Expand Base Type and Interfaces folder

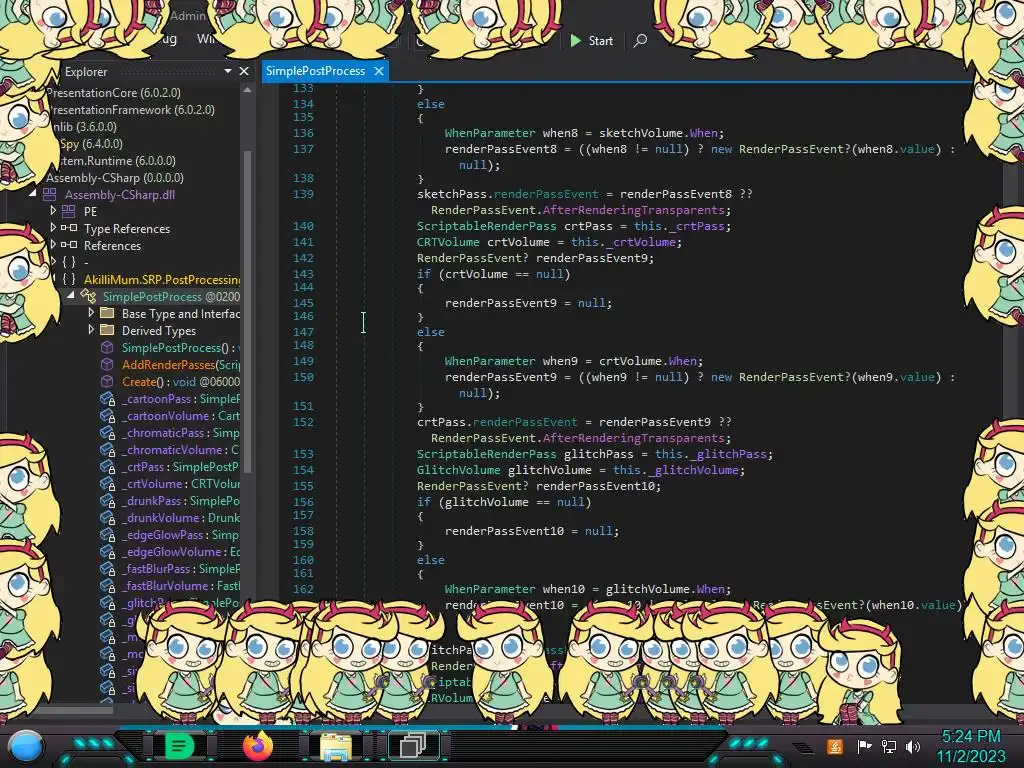pyautogui.click(x=91, y=313)
